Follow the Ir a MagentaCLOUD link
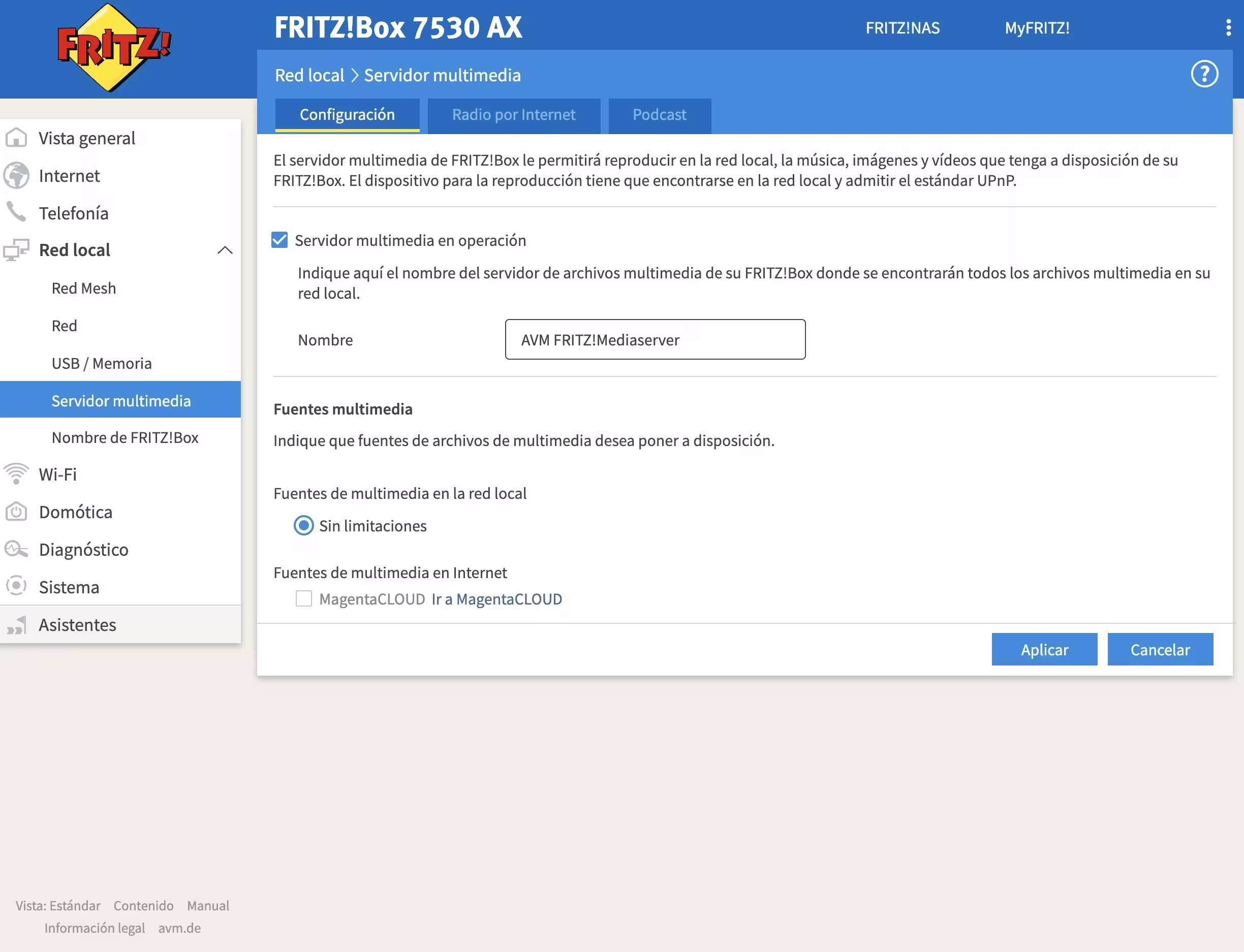Viewport: 1244px width, 952px height. coord(497,598)
